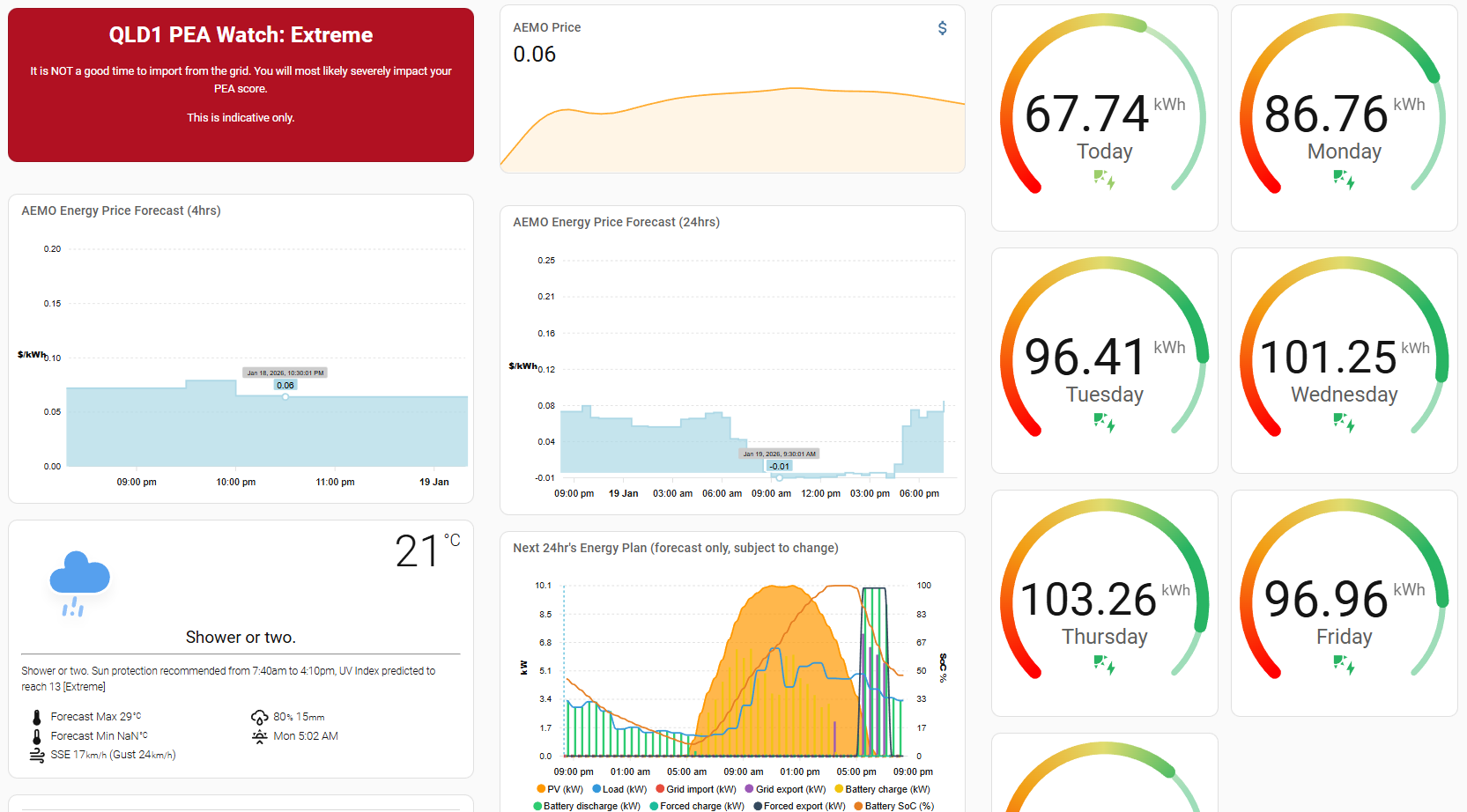Click the -0.01 data point on 24hr forecast chart

778,476
